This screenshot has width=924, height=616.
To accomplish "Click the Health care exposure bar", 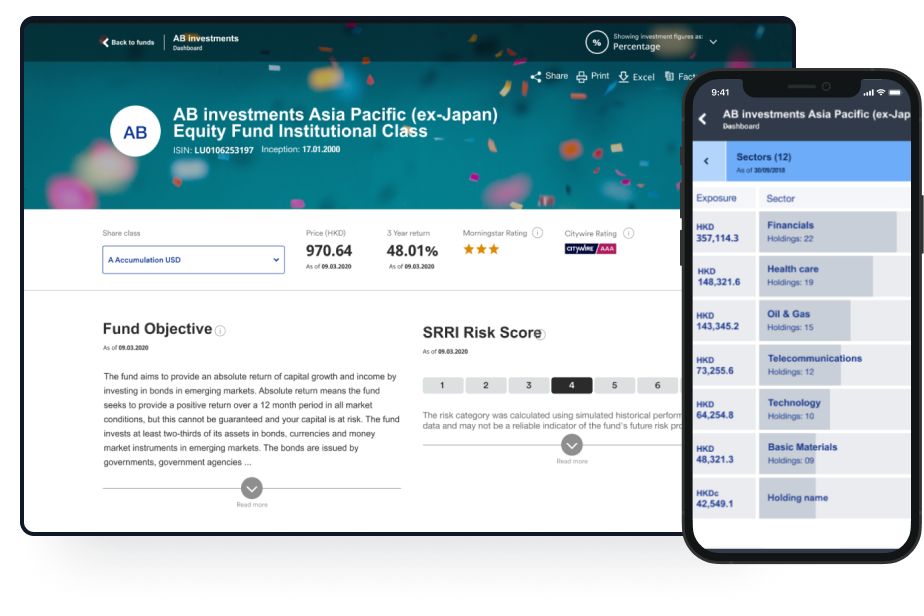I will (x=815, y=276).
